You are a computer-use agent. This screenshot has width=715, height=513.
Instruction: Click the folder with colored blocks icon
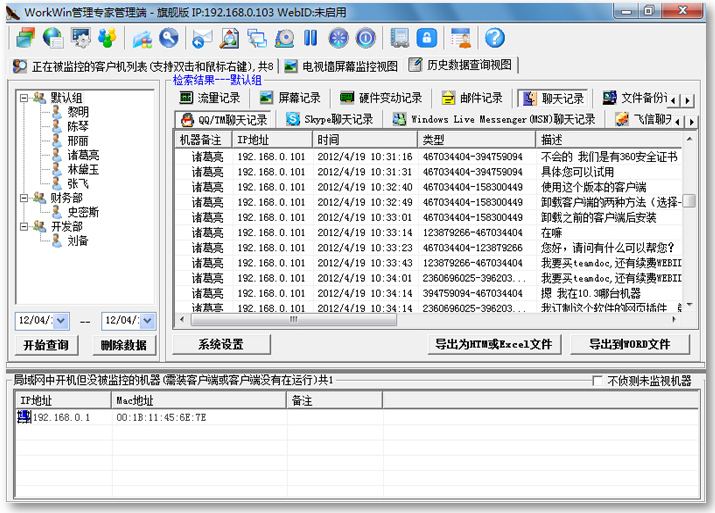click(x=142, y=38)
